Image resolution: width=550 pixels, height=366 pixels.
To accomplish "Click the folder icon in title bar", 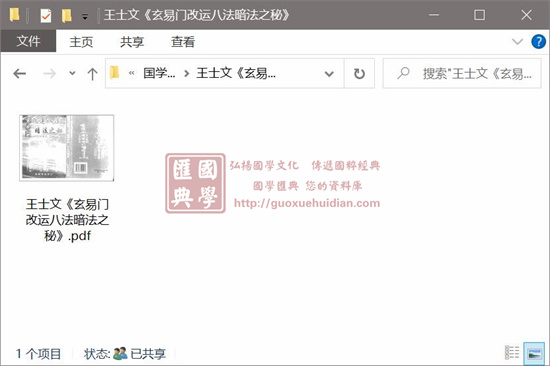I will [x=14, y=15].
